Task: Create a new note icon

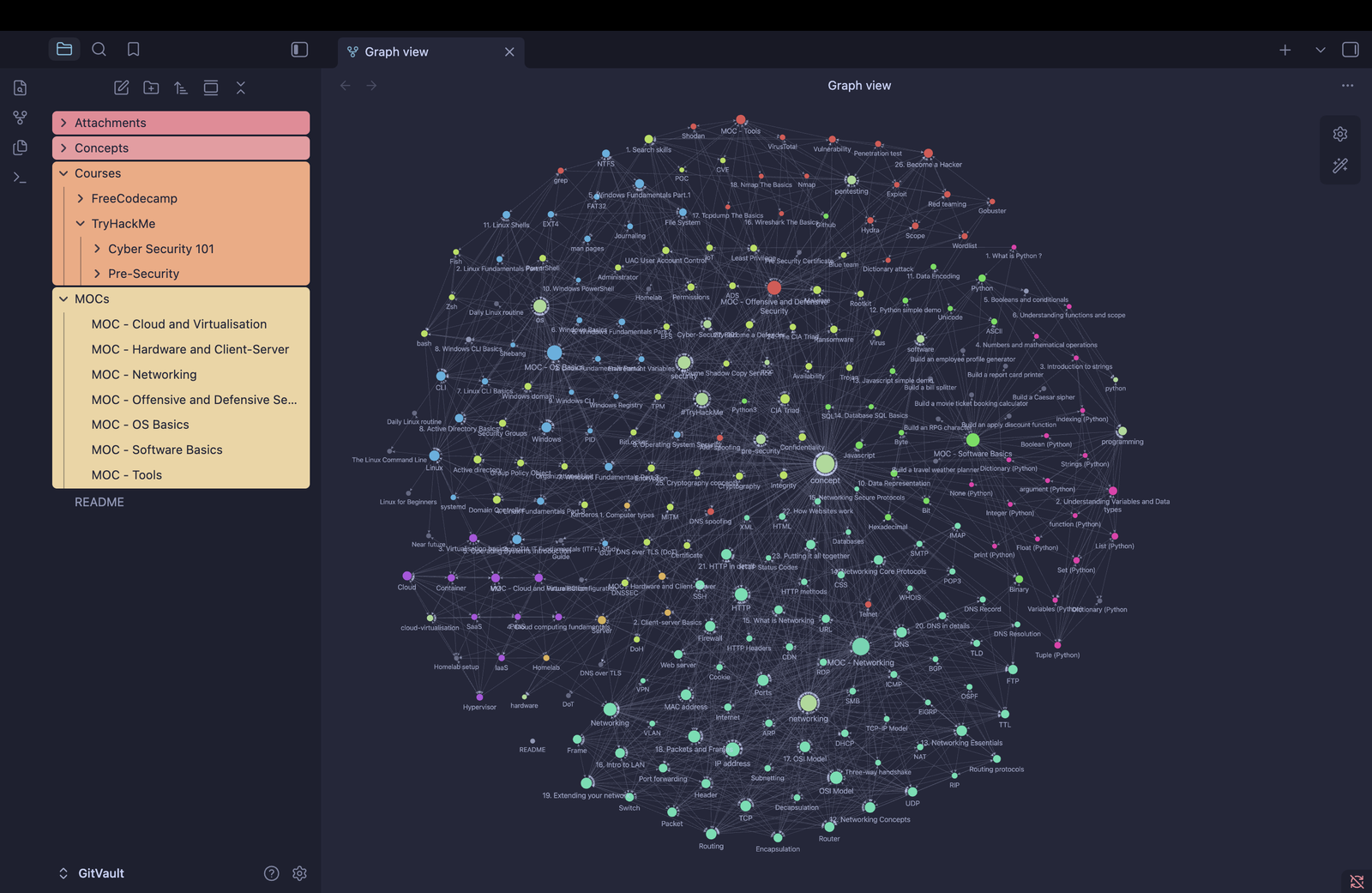Action: (122, 87)
